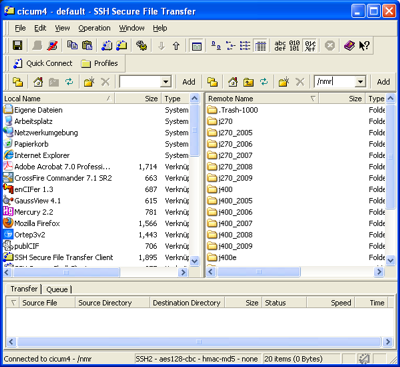Switch to Details view
Screen dimensions: 400x367
260,45
